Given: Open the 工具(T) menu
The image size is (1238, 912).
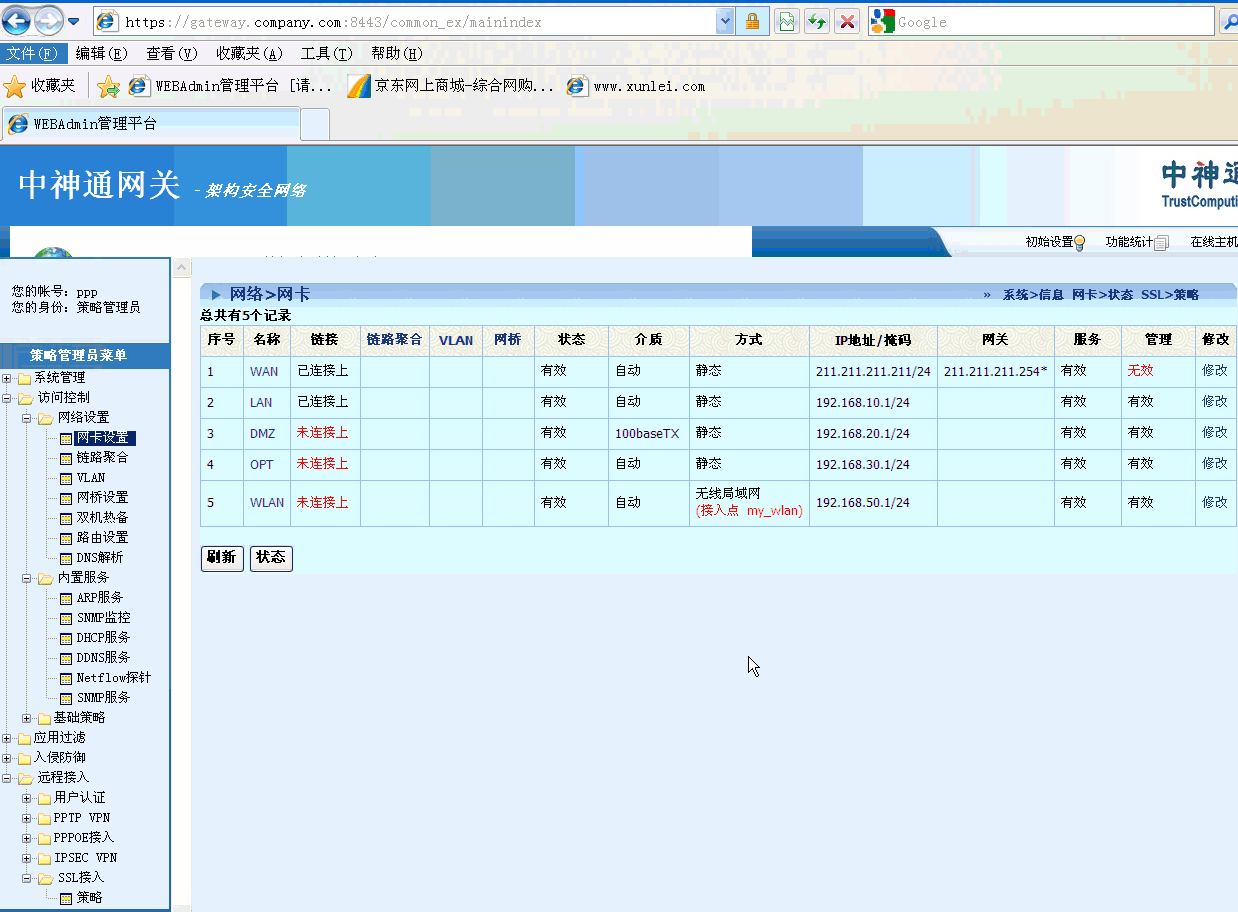Looking at the screenshot, I should (326, 54).
